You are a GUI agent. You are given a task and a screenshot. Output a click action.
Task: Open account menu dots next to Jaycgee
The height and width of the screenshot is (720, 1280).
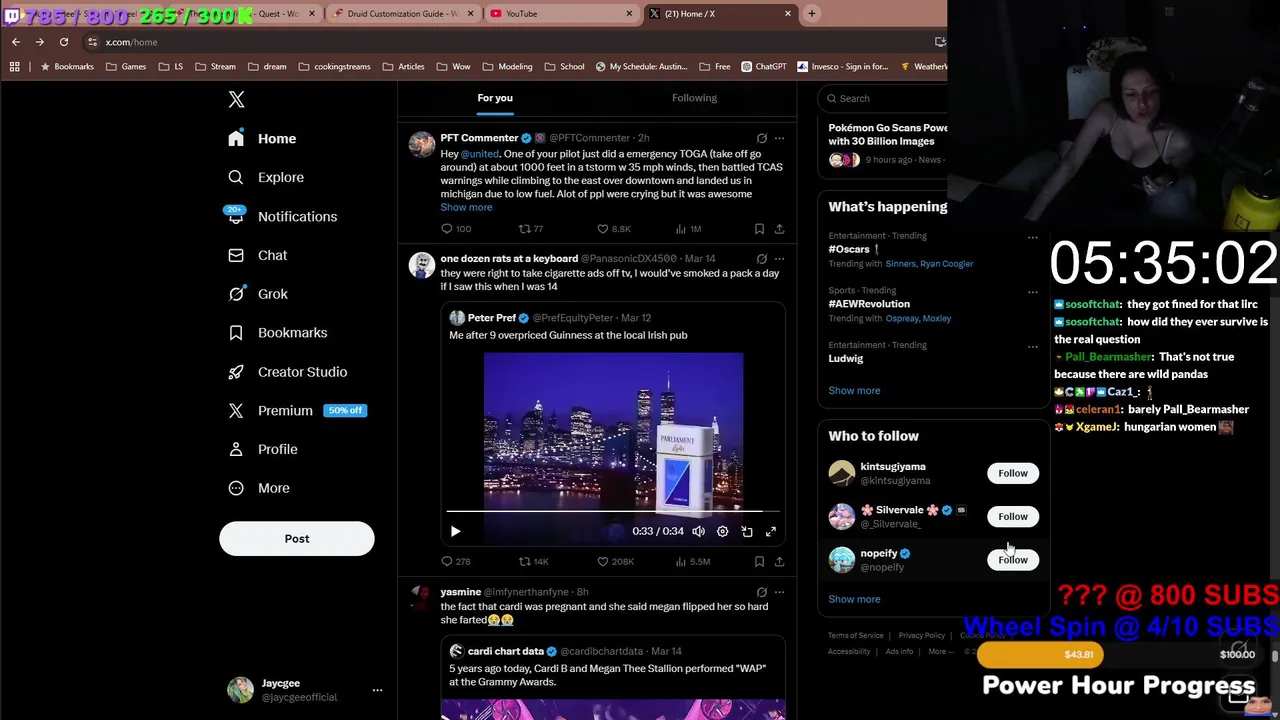(x=377, y=690)
